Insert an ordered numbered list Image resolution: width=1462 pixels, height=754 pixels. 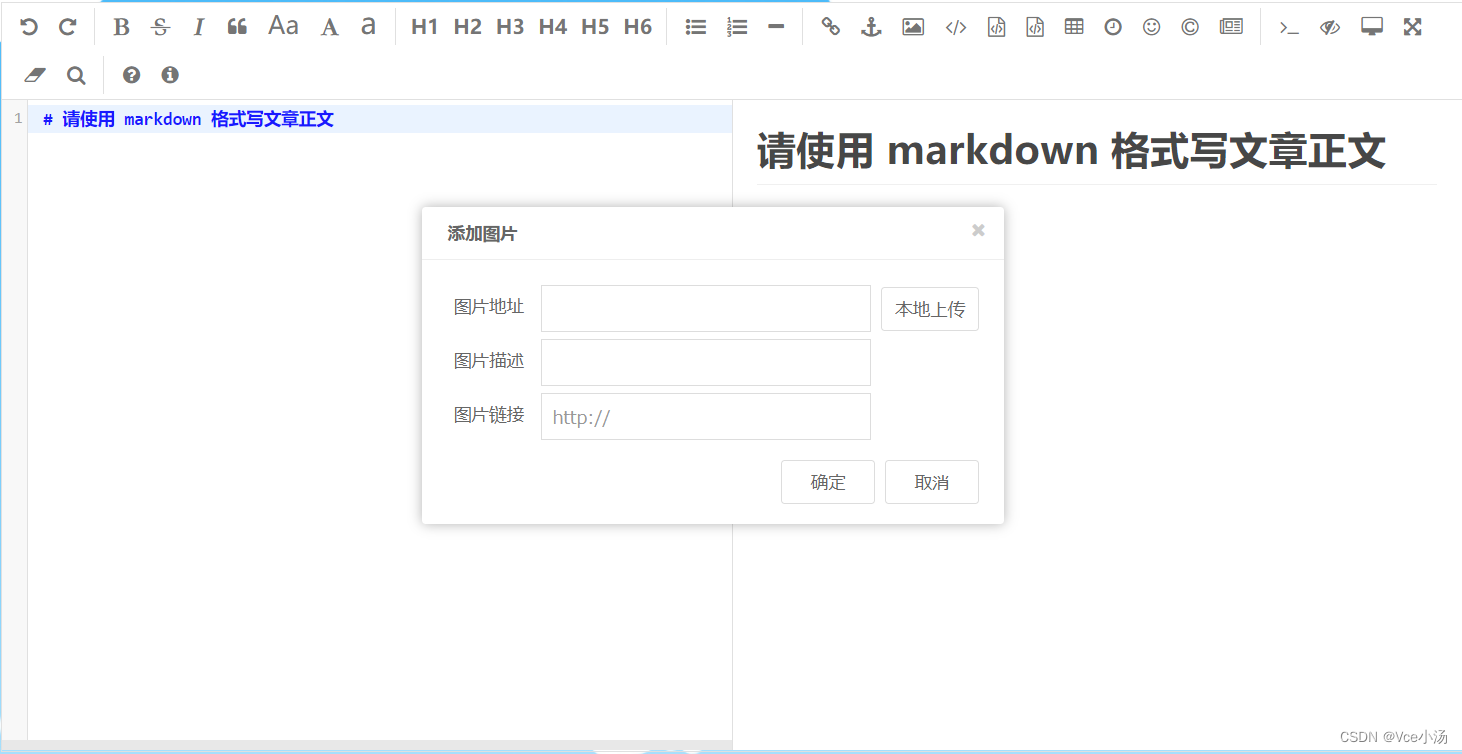(x=737, y=27)
